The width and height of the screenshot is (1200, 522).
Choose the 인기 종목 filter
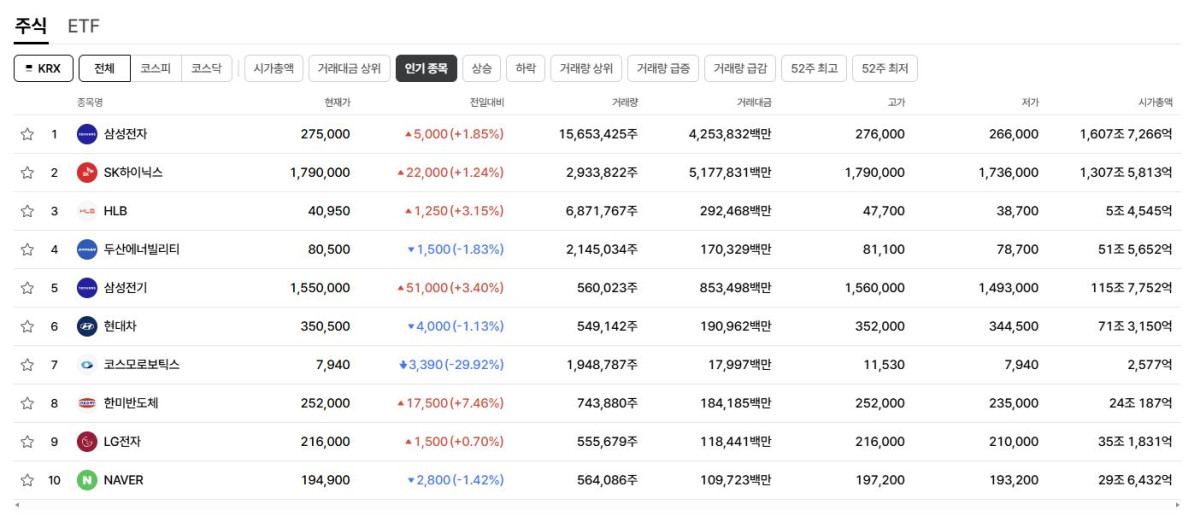tap(426, 69)
